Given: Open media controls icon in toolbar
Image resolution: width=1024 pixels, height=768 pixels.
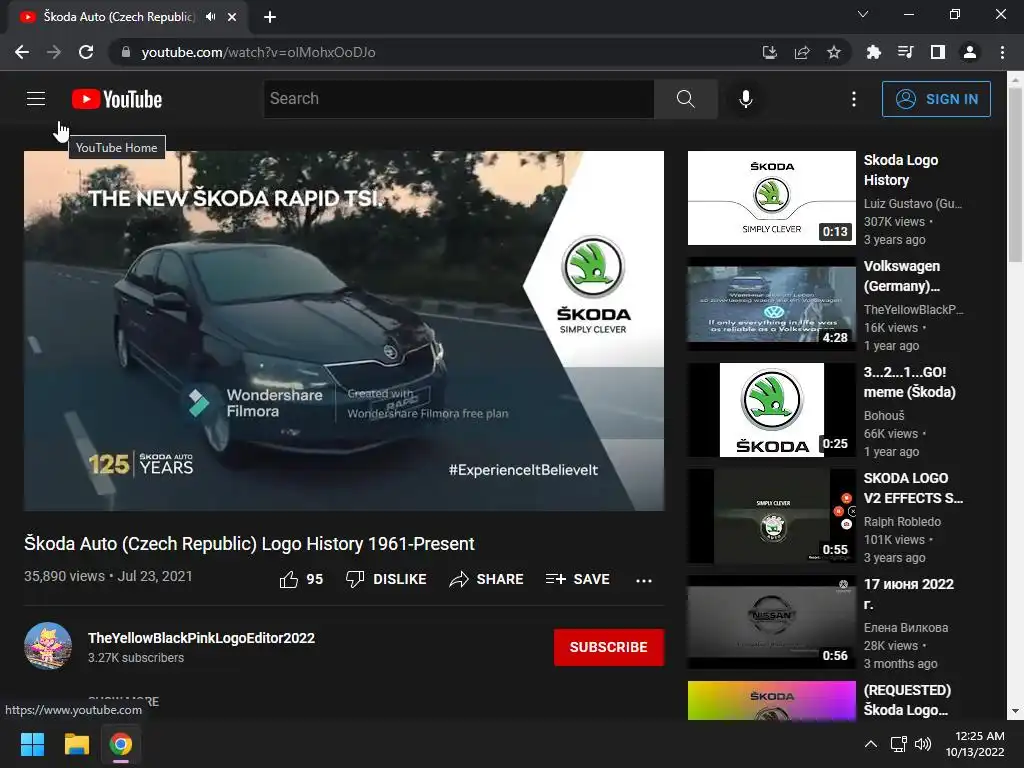Looking at the screenshot, I should click(x=905, y=52).
